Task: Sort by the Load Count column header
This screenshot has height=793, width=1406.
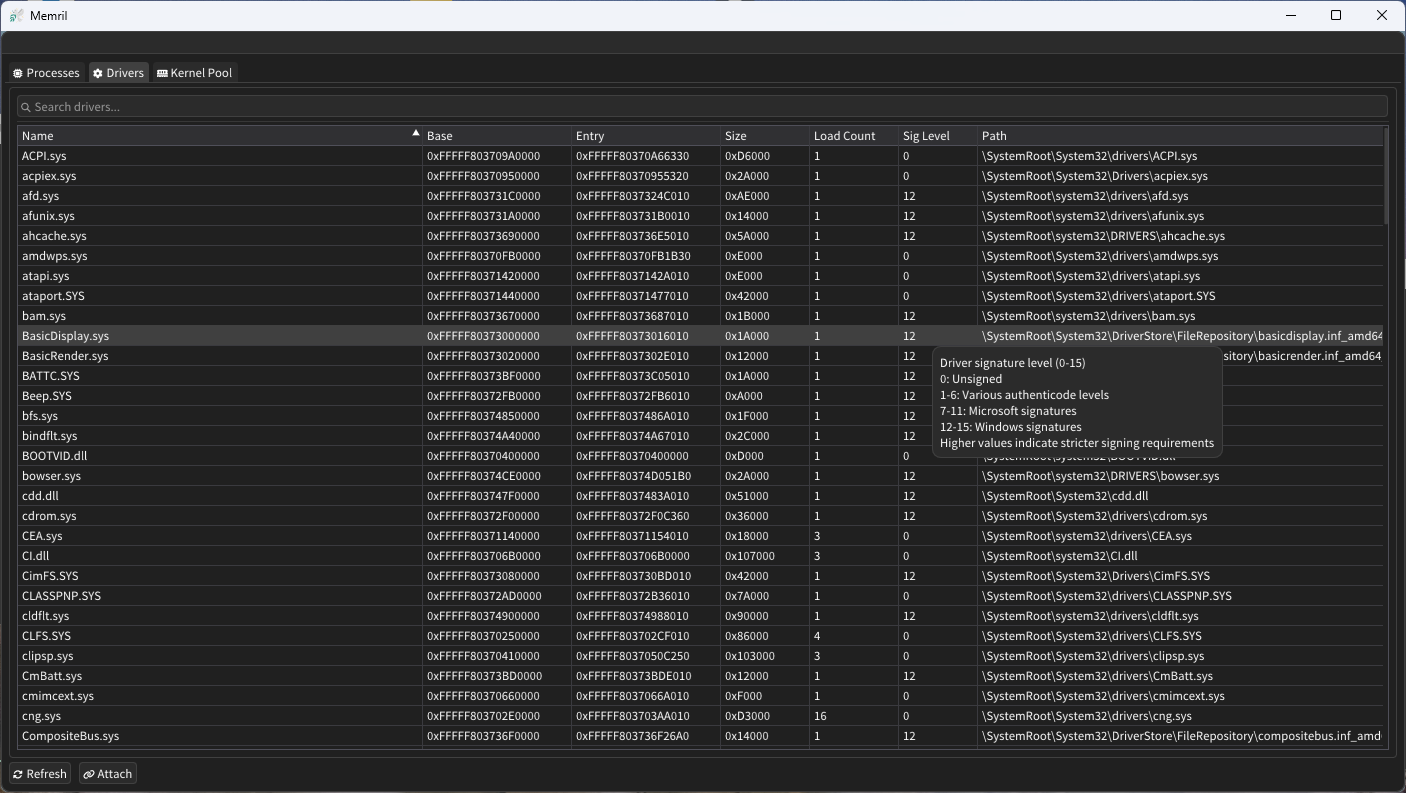Action: (854, 136)
